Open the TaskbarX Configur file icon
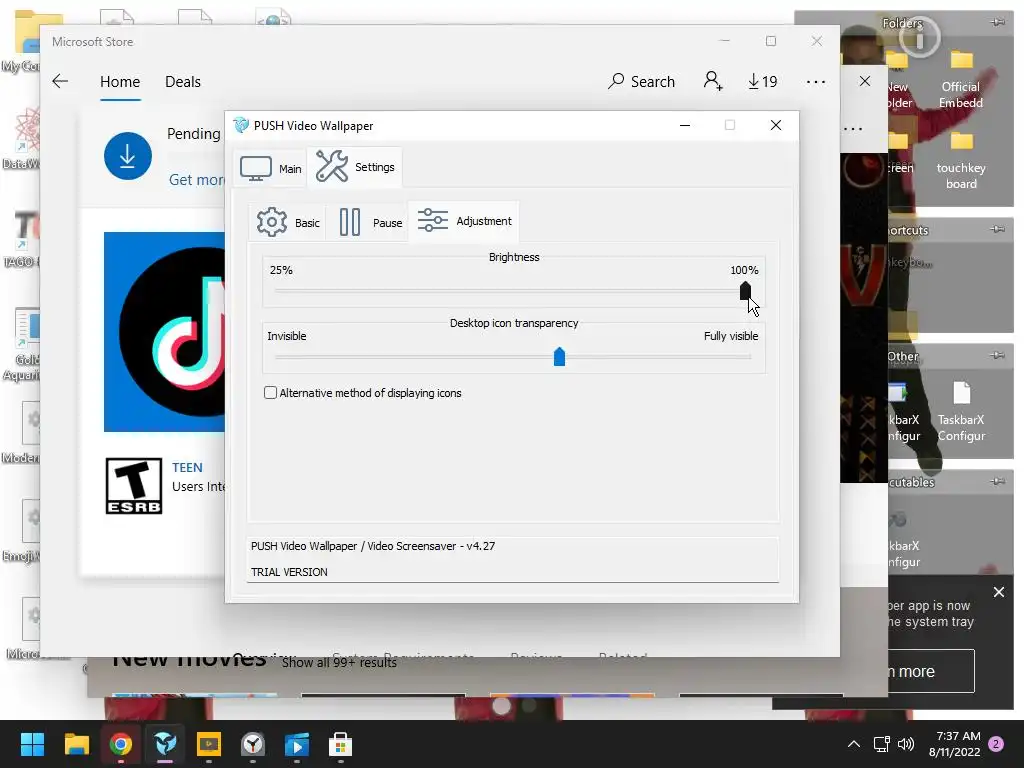1024x768 pixels. [961, 411]
